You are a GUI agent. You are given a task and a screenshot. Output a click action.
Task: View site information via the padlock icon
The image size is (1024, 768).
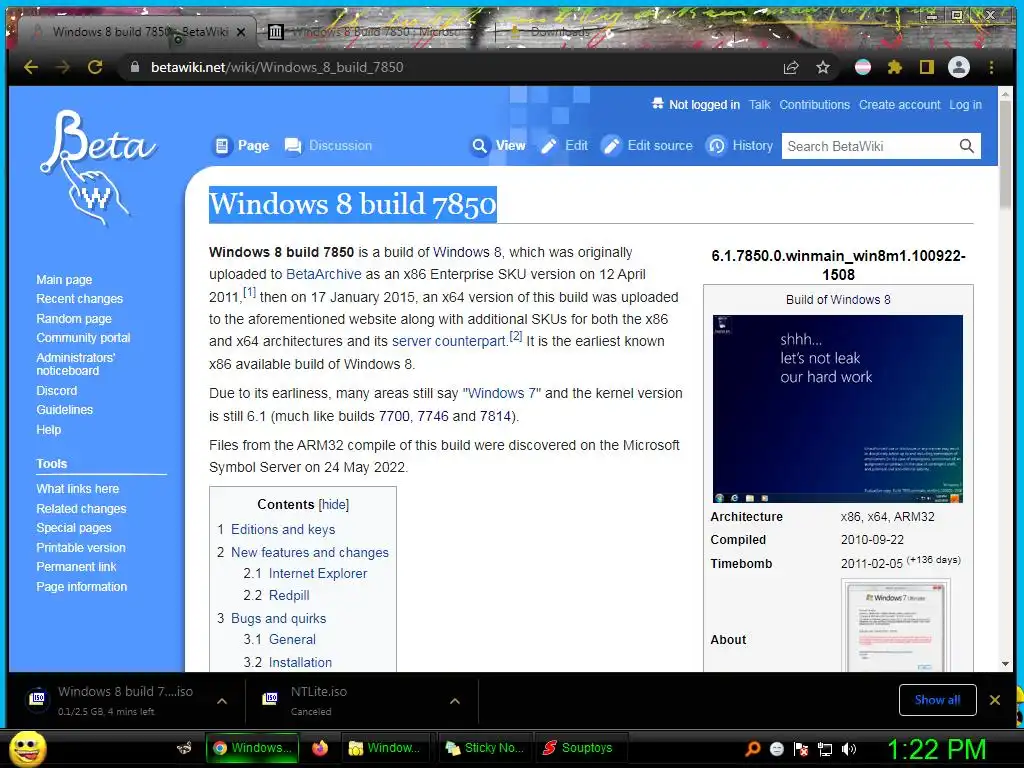coord(135,67)
